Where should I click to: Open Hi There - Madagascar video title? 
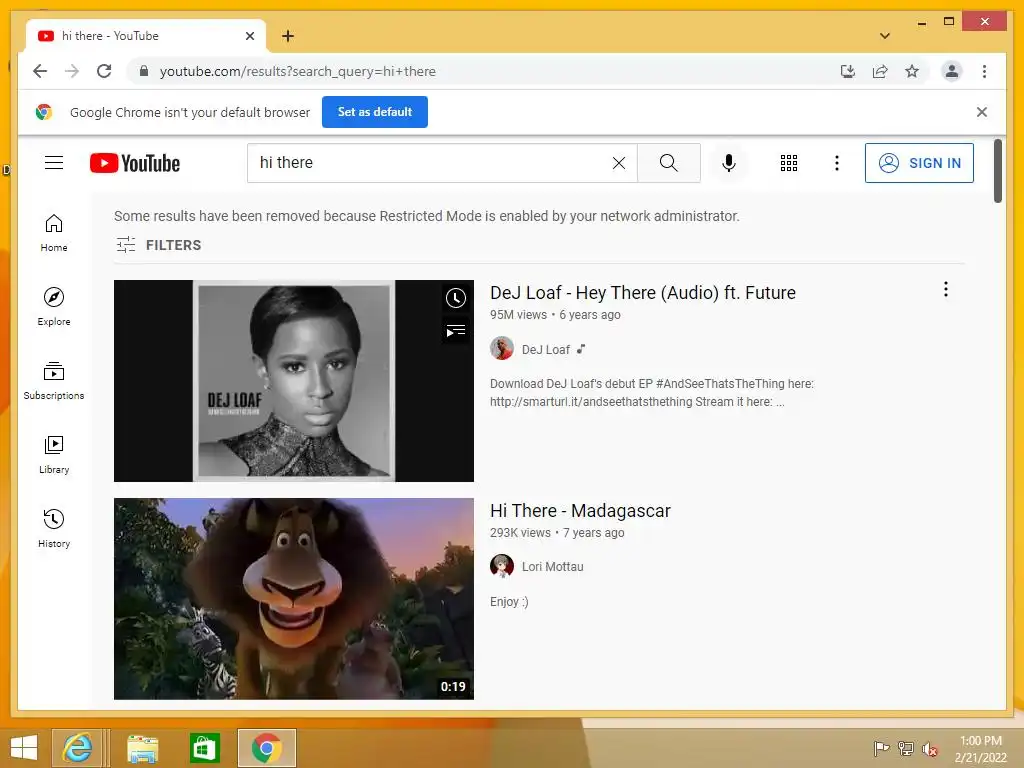(580, 511)
